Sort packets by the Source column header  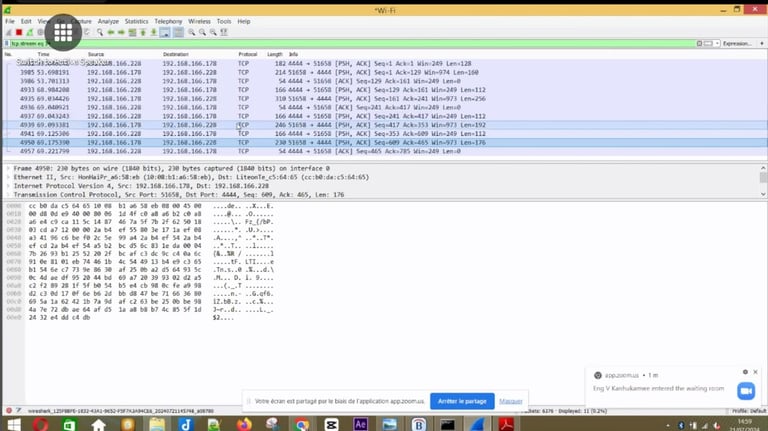(x=96, y=54)
